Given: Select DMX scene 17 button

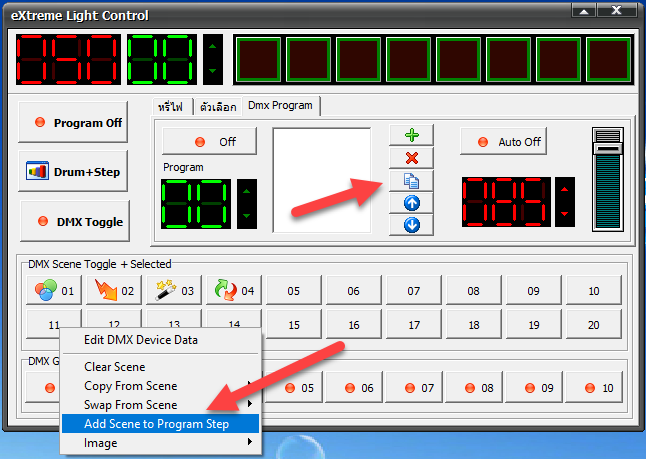Looking at the screenshot, I should (x=414, y=325).
